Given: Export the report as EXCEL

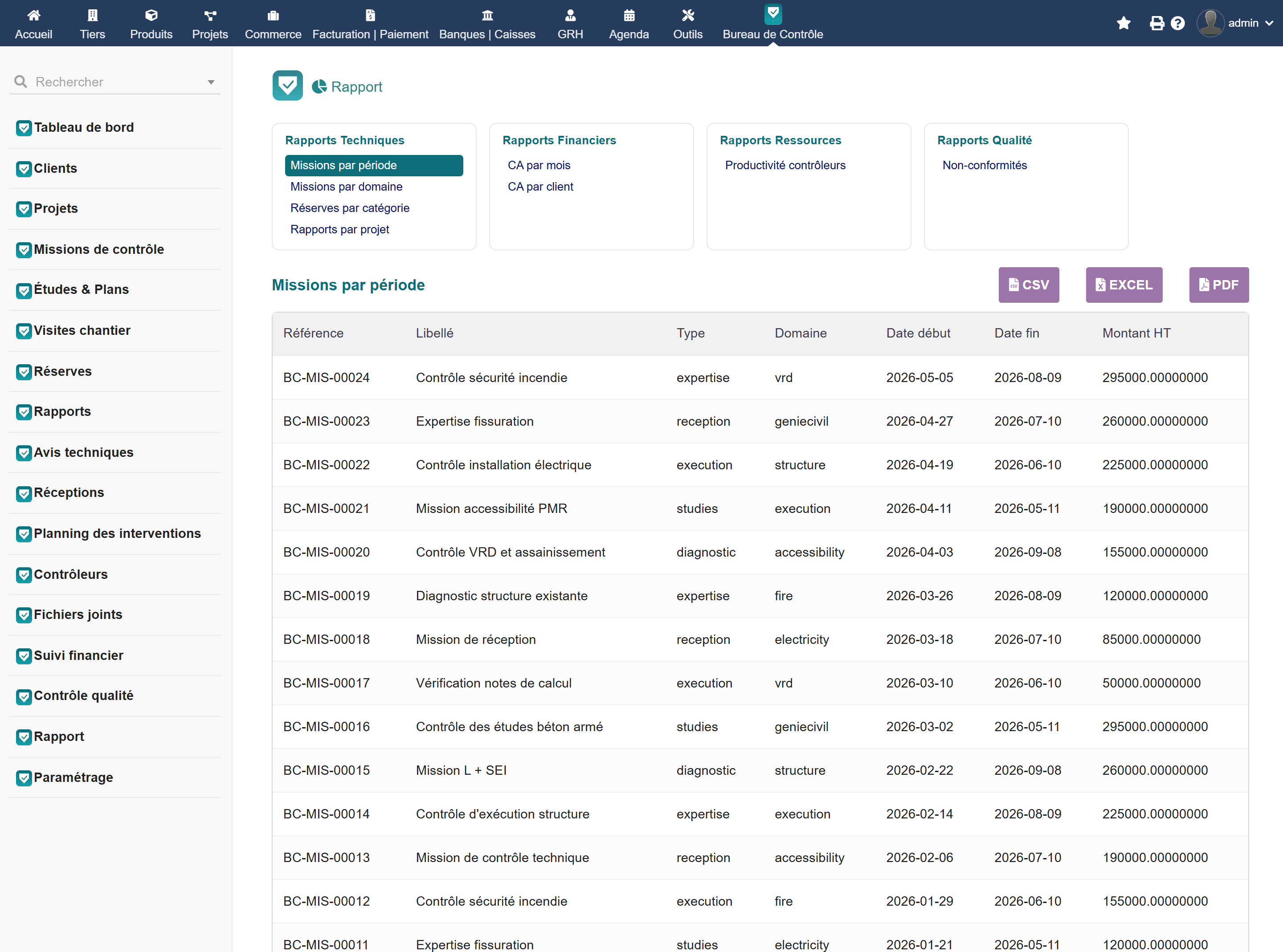Looking at the screenshot, I should point(1124,285).
